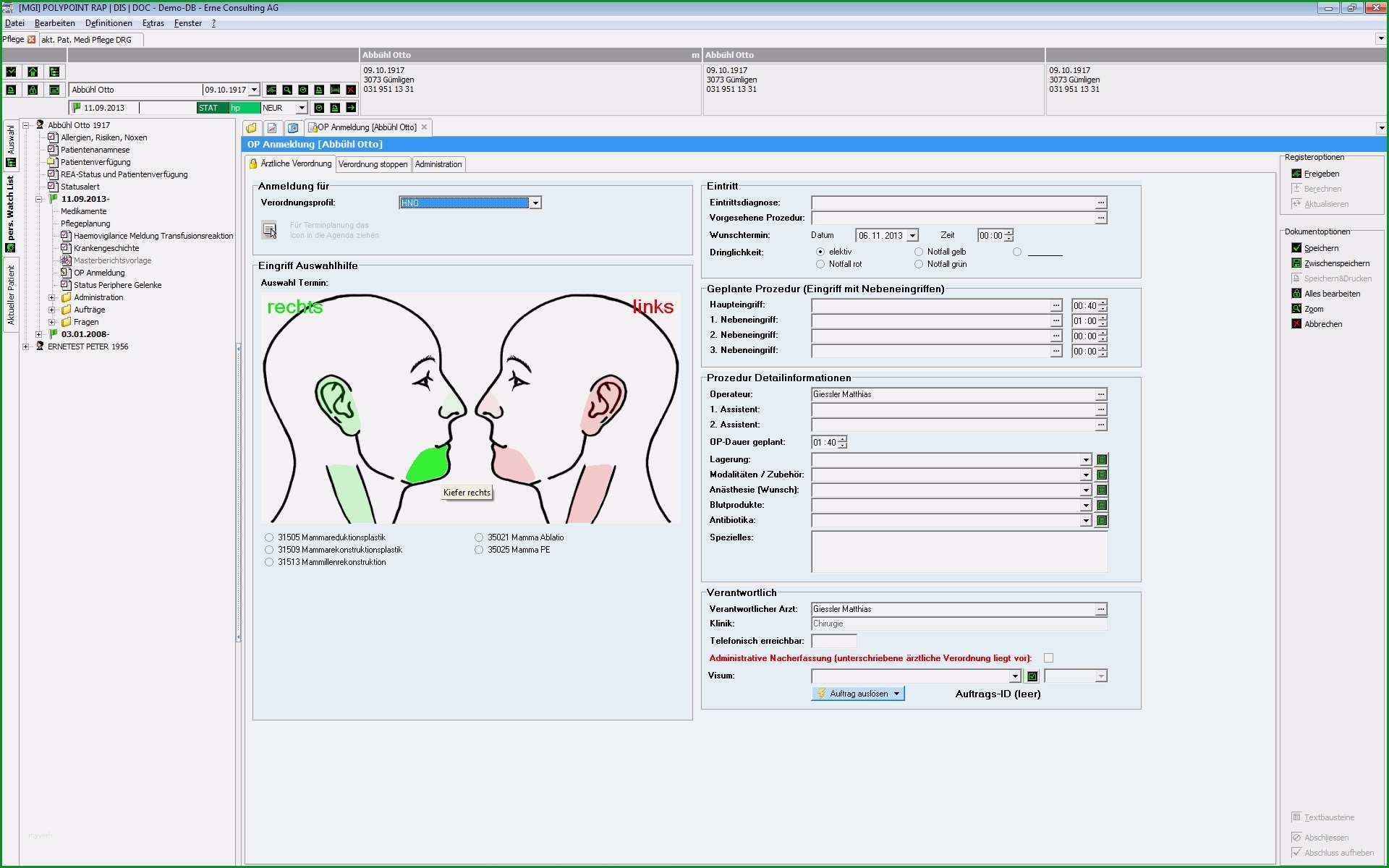The image size is (1389, 868).
Task: Click the green clock icon in top-left toolbar
Action: [11, 72]
